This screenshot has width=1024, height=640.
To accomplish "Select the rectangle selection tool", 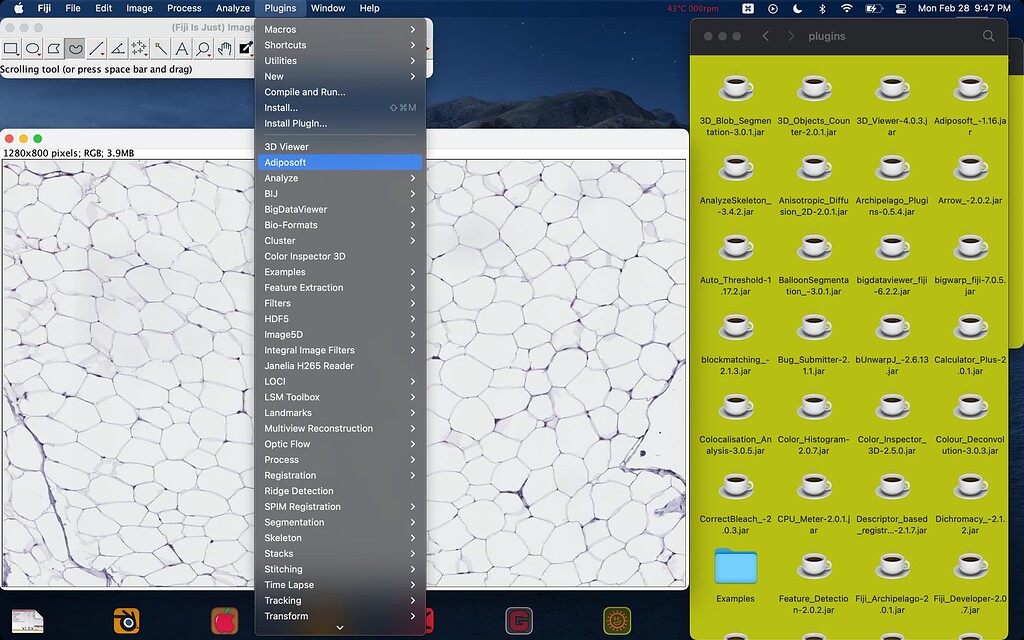I will point(10,48).
